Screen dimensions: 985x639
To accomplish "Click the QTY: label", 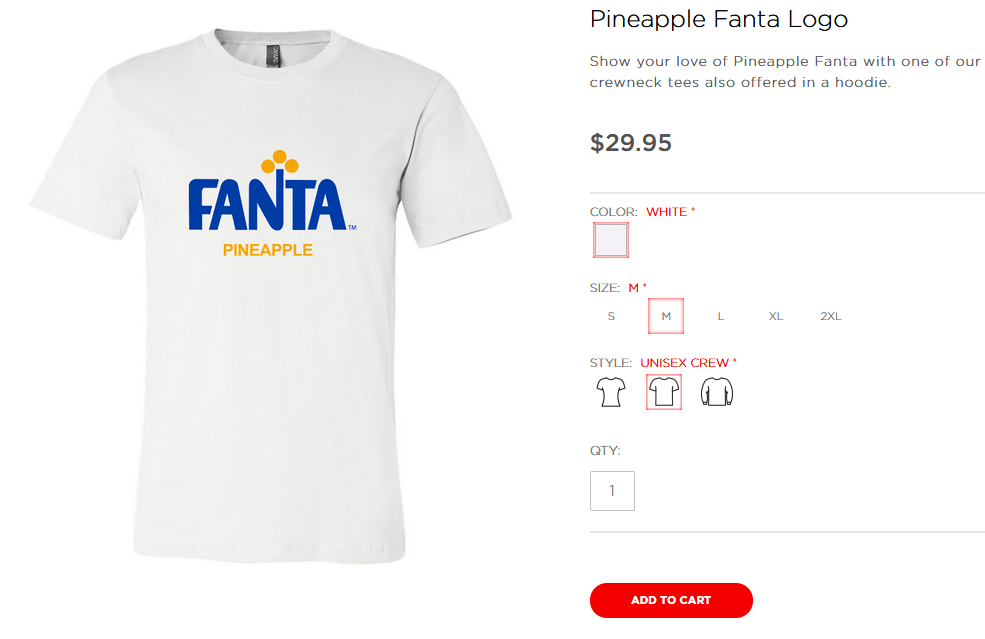I will click(x=605, y=451).
